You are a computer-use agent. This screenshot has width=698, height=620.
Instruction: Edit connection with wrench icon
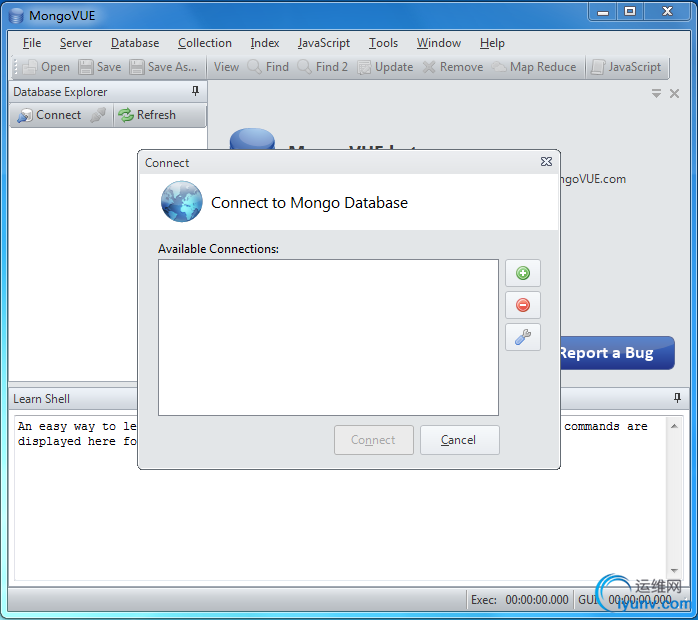523,337
